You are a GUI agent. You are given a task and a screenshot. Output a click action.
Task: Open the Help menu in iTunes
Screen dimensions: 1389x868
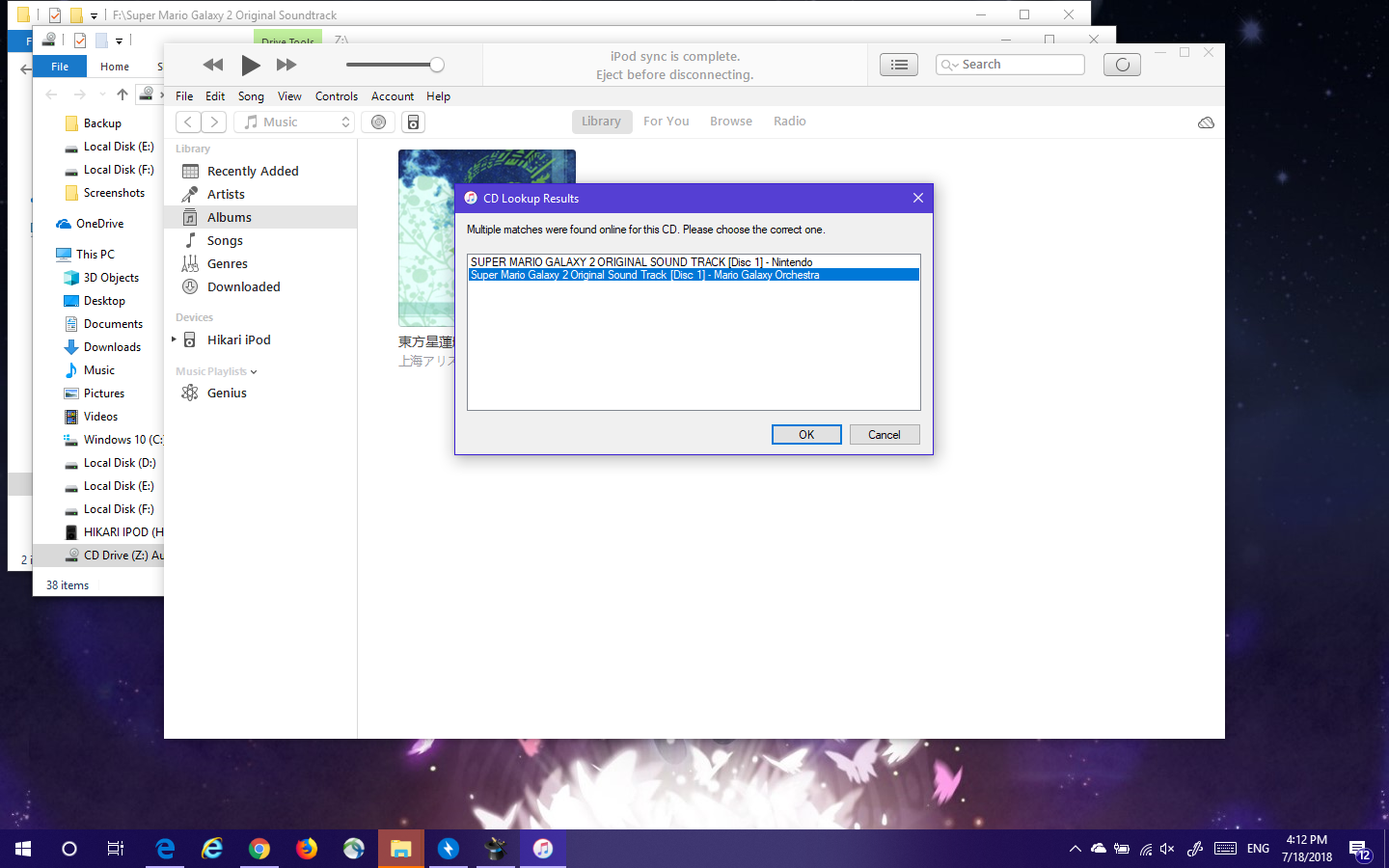(439, 96)
